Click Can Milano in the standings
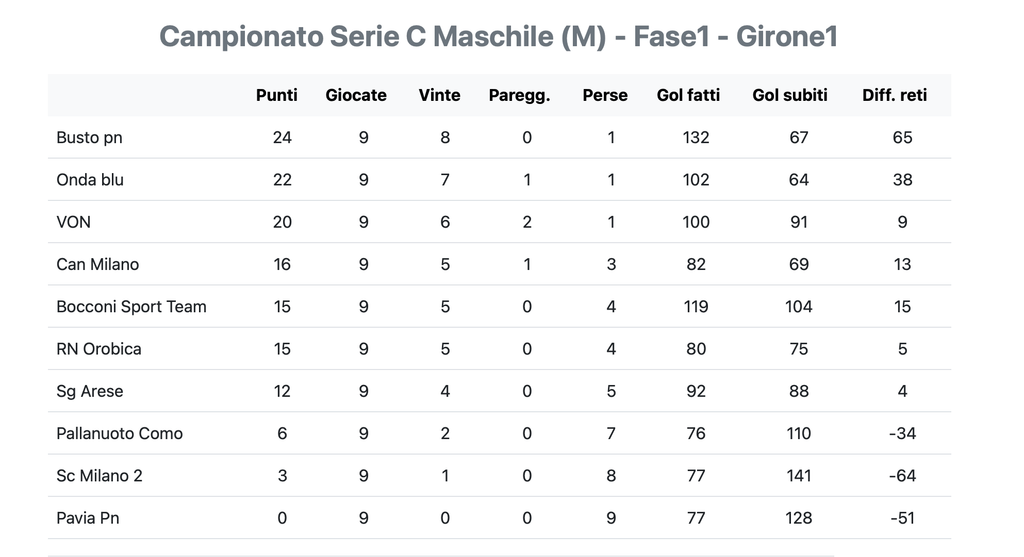 click(98, 264)
